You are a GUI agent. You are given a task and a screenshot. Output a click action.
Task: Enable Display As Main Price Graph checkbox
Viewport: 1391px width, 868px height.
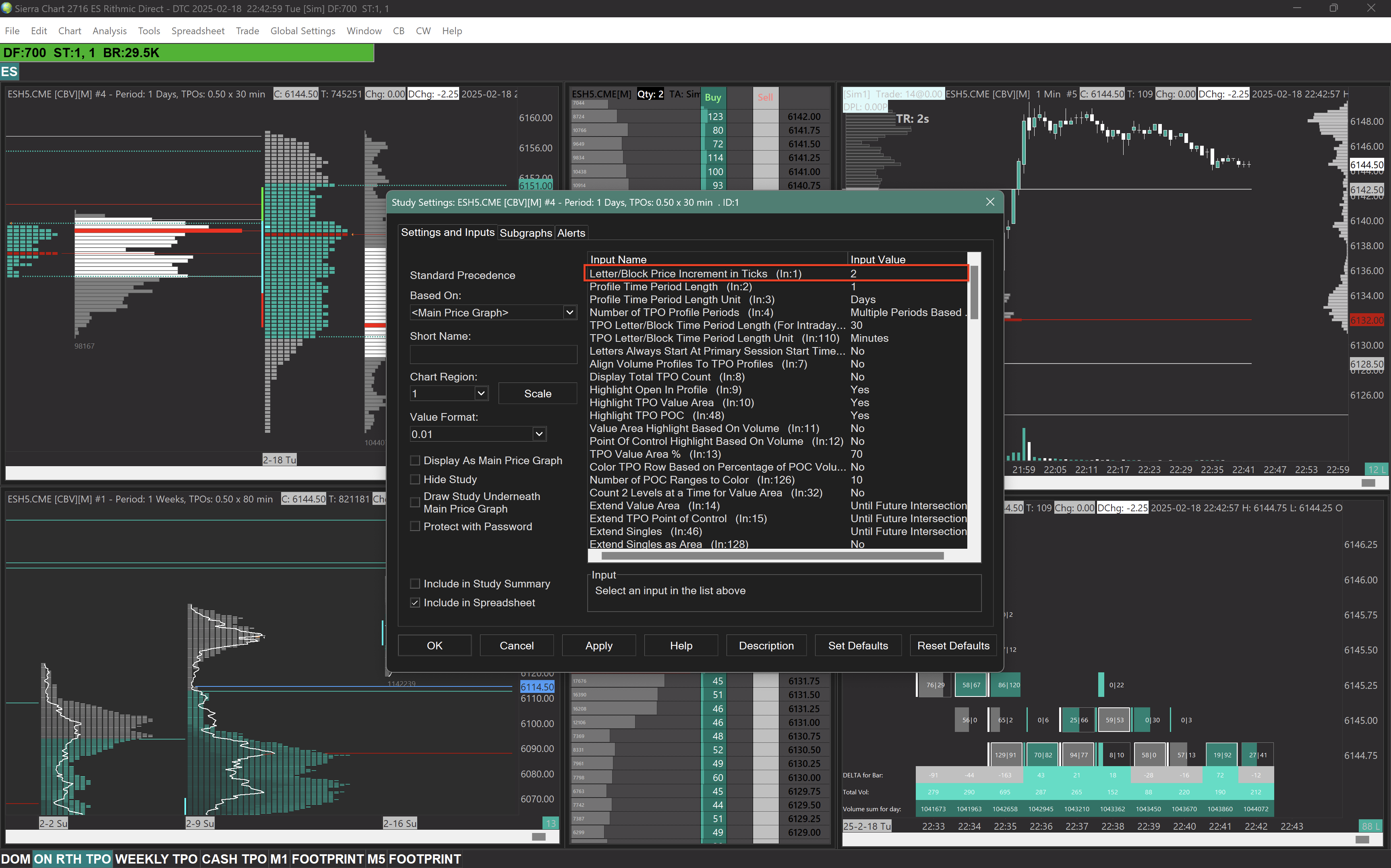[x=415, y=461]
